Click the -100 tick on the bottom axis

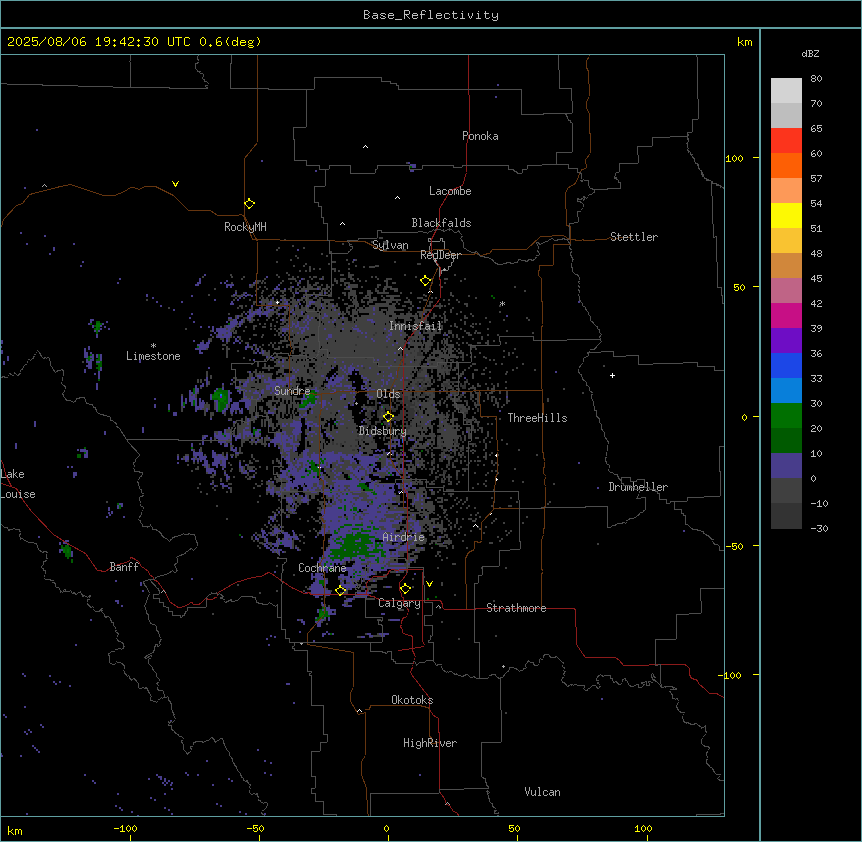tap(125, 828)
